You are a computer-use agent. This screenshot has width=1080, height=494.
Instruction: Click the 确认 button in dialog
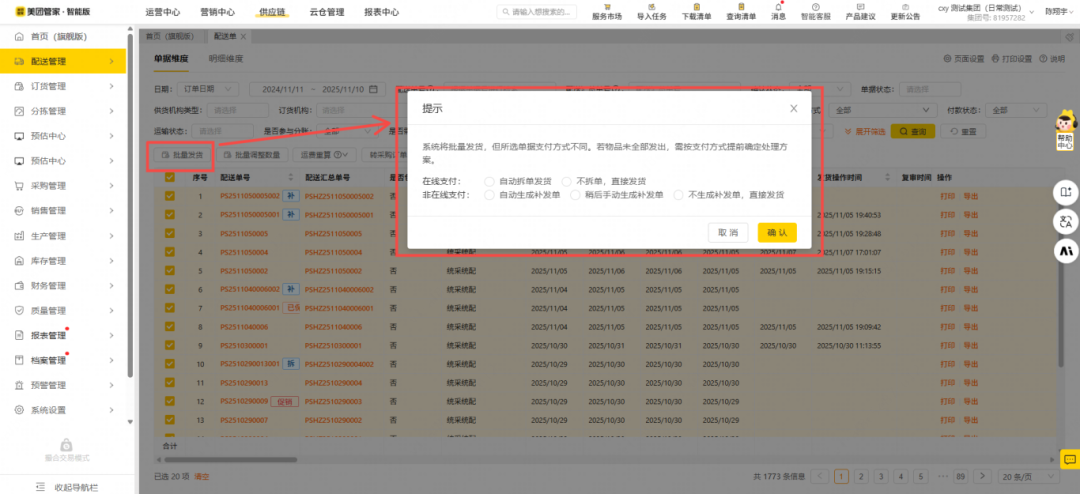pos(776,232)
